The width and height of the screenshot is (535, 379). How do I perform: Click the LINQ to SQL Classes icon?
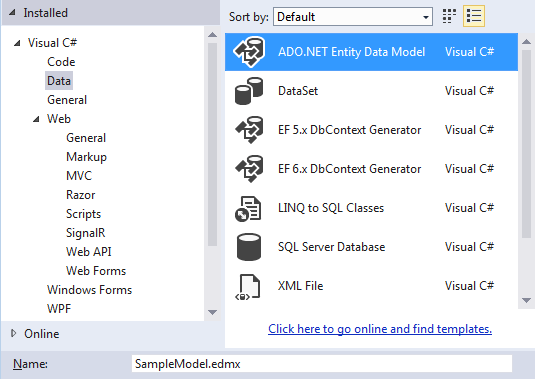click(x=248, y=208)
